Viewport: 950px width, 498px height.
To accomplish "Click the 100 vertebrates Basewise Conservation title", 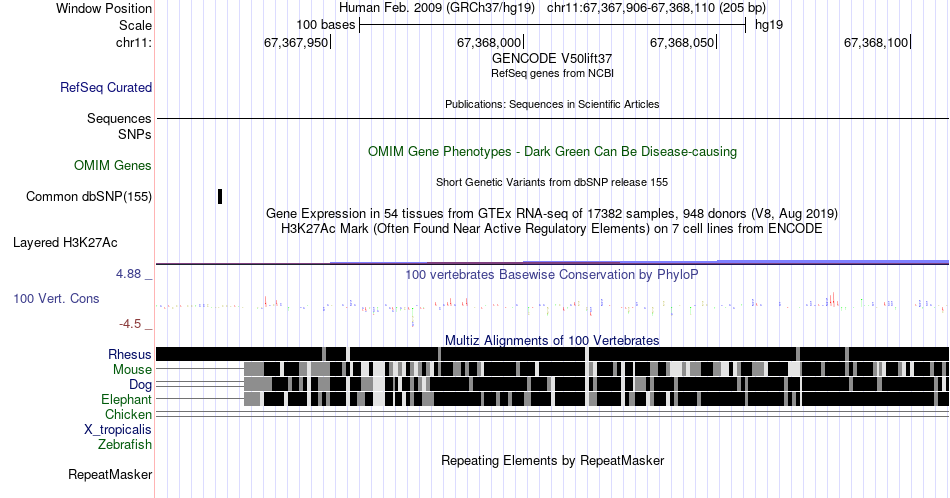I will point(552,274).
